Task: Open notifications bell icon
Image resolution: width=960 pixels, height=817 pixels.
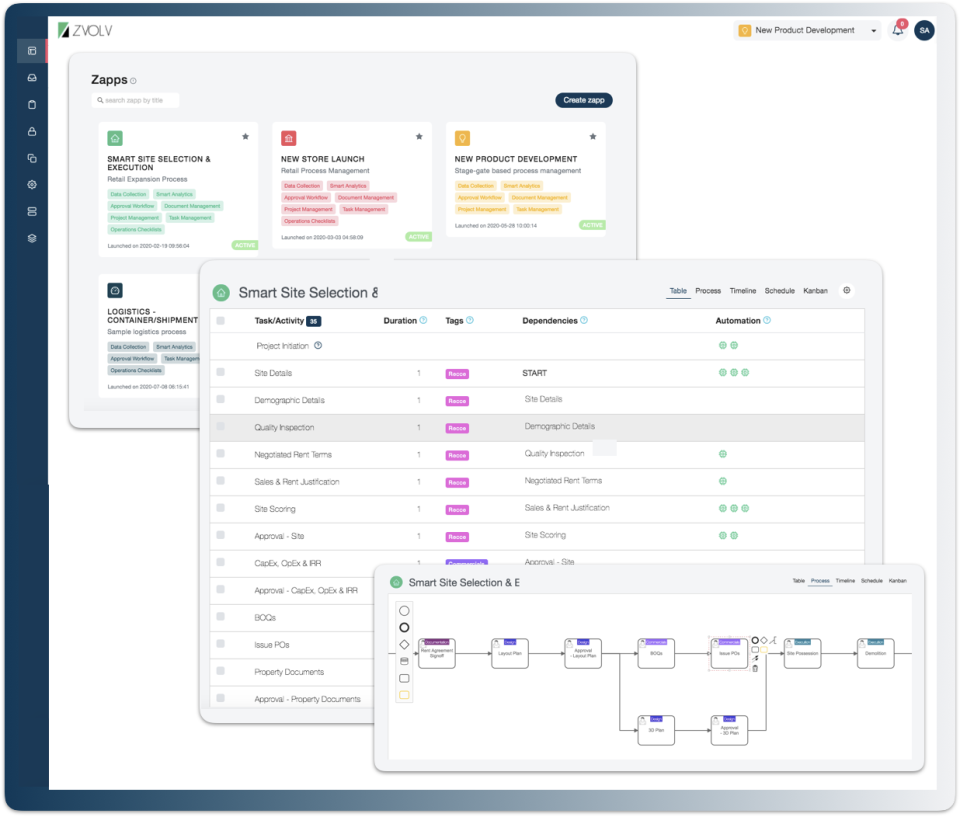Action: tap(897, 30)
